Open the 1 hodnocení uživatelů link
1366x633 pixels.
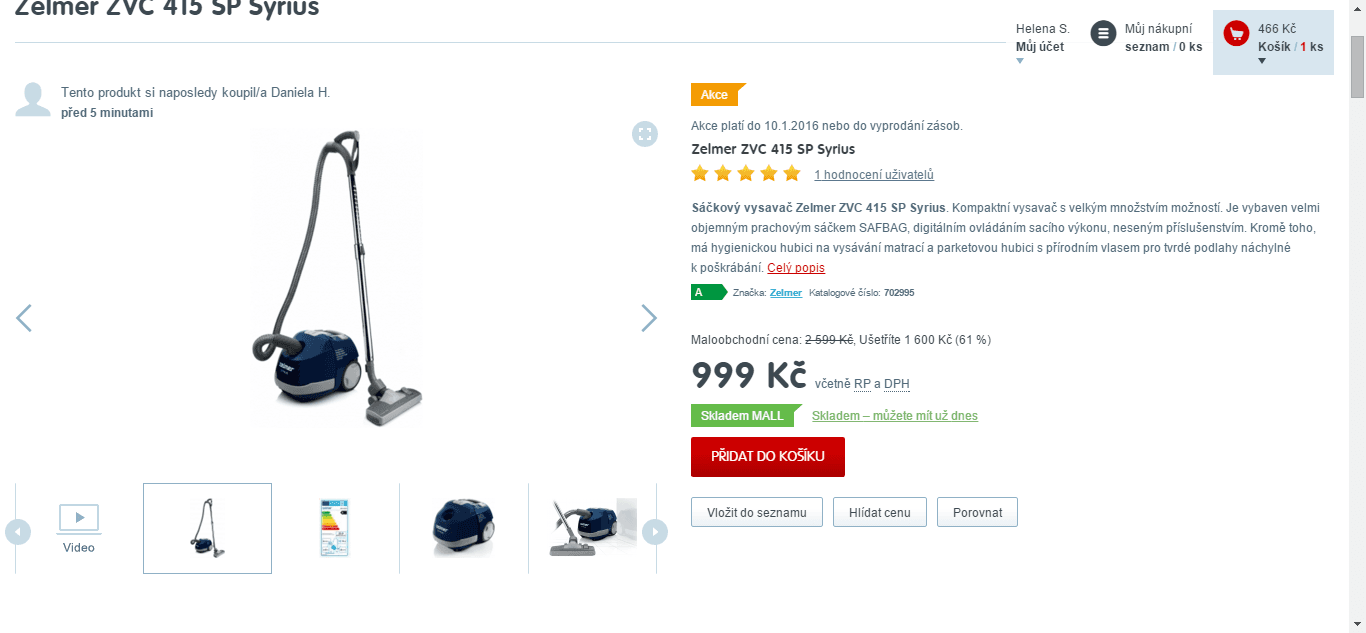pyautogui.click(x=874, y=175)
